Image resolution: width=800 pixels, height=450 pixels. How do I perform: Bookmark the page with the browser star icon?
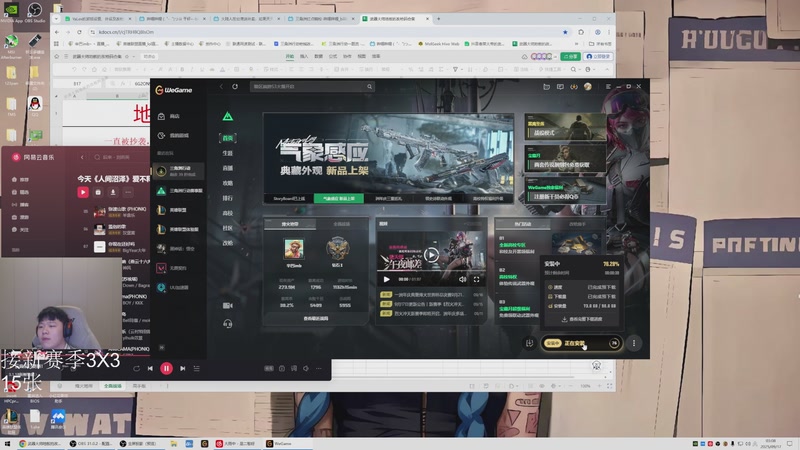click(565, 32)
